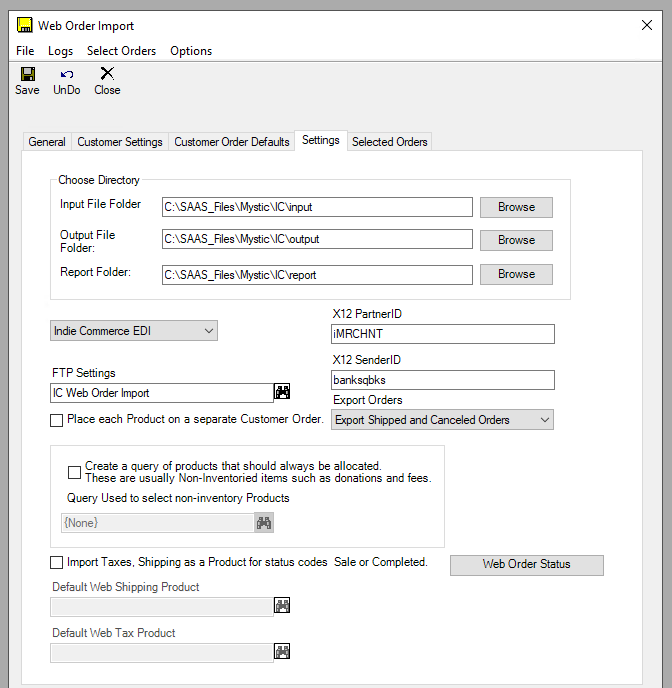Click the Report Folder path field
This screenshot has height=688, width=672.
pos(317,275)
